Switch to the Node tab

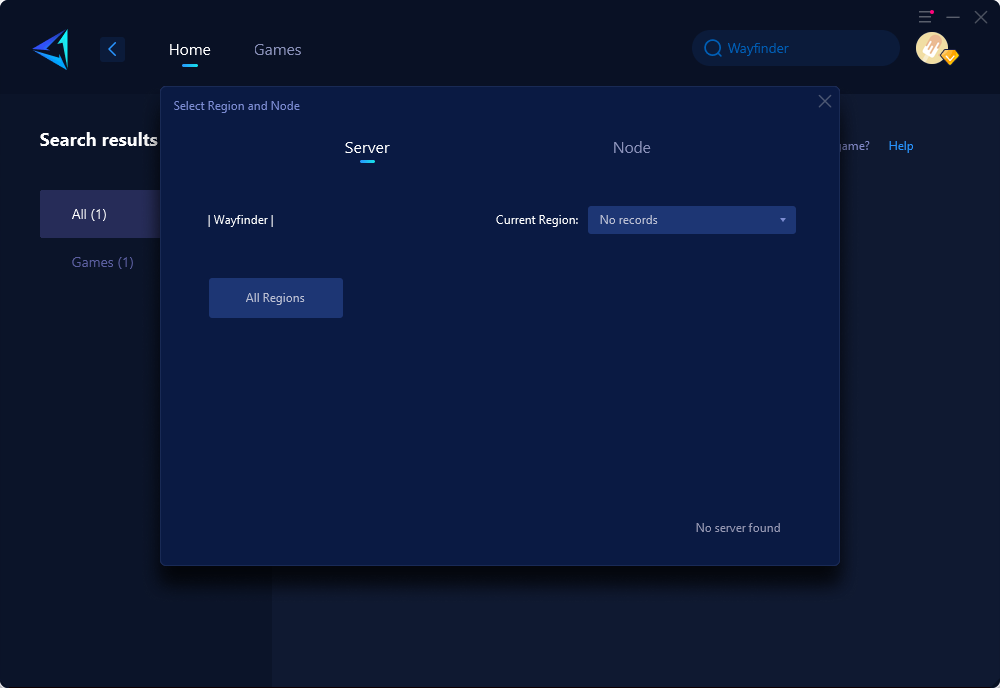click(631, 148)
